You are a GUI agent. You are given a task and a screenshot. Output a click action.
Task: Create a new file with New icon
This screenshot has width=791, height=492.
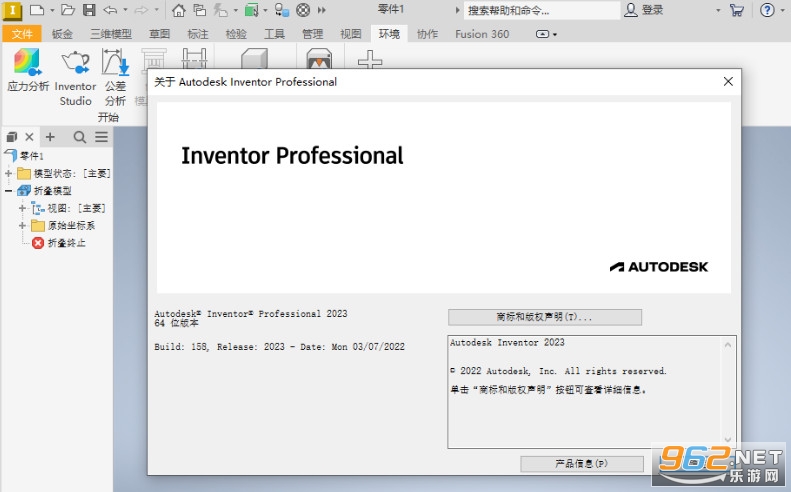(x=36, y=10)
